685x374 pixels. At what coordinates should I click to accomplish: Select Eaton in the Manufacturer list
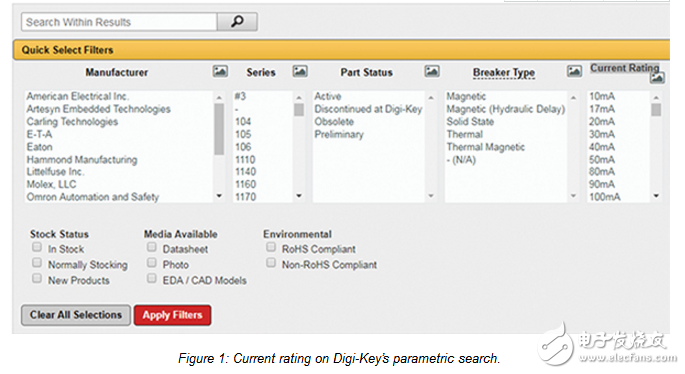coord(39,147)
